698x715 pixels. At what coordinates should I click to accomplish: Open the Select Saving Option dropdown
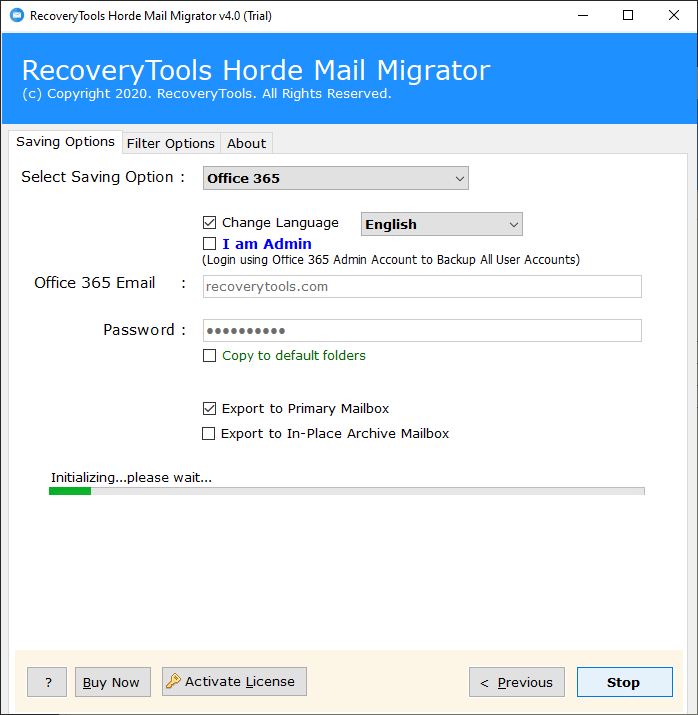[x=336, y=178]
